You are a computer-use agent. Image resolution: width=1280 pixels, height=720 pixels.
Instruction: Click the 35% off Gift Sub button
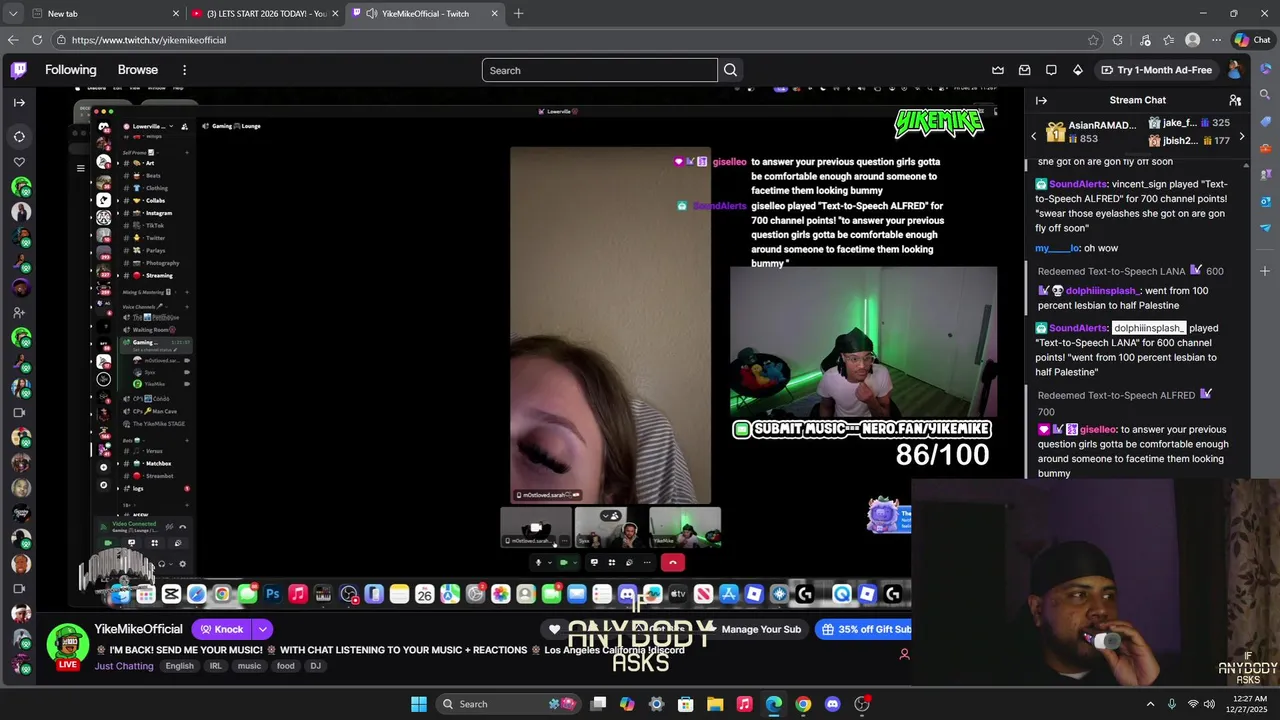pyautogui.click(x=864, y=629)
